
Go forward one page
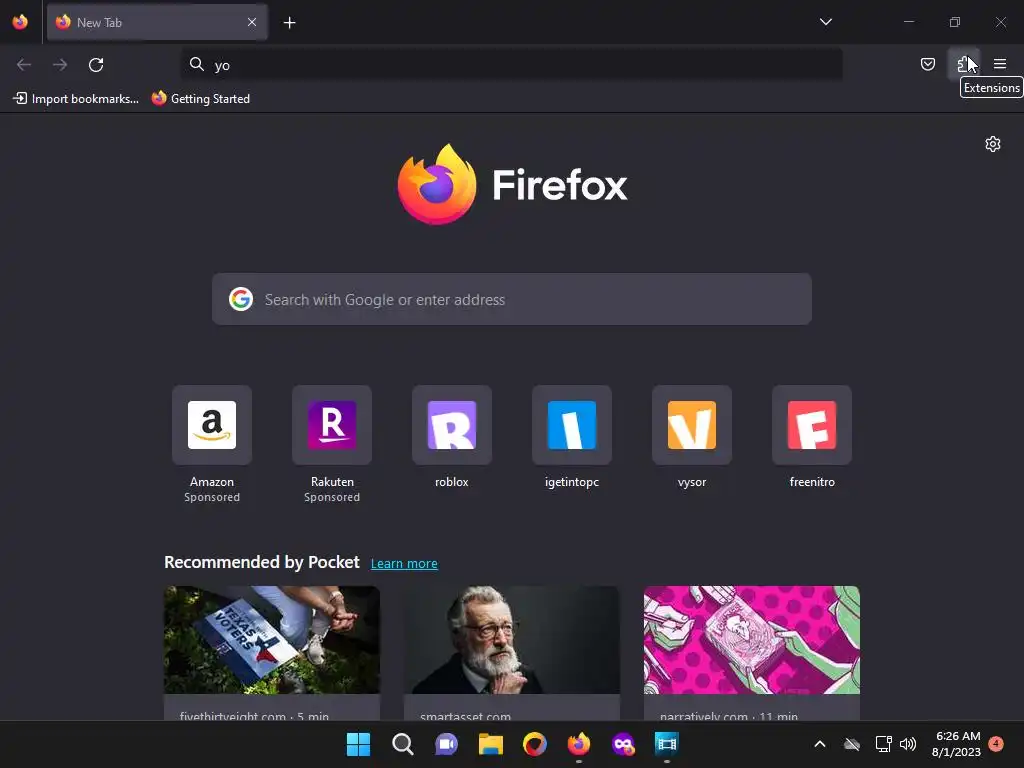(x=60, y=65)
